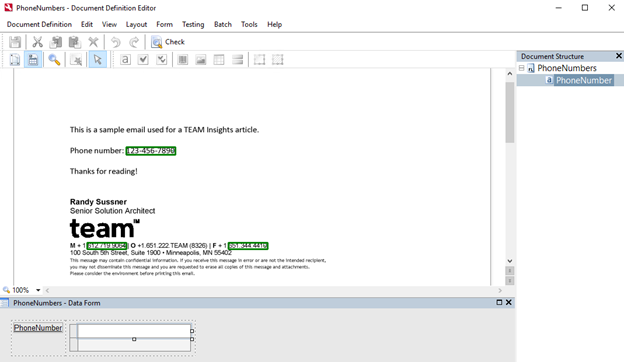Open the Tools menu
The width and height of the screenshot is (624, 362).
coord(249,24)
